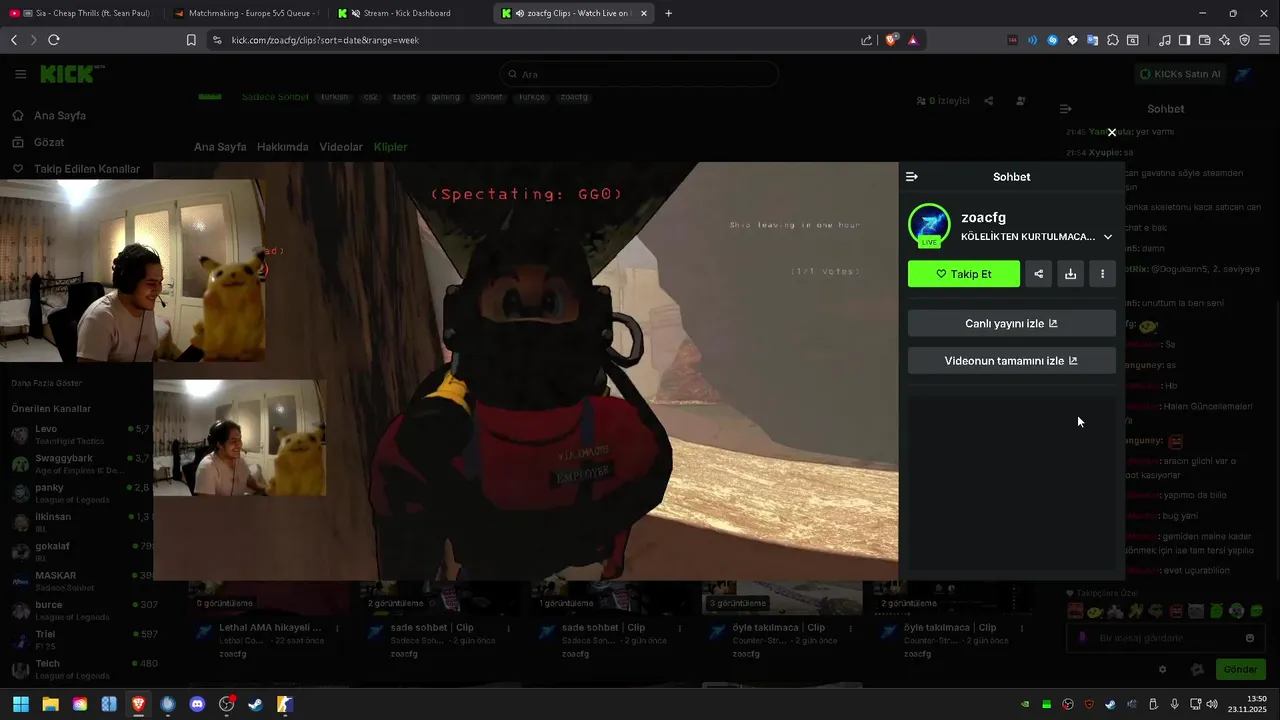Open Swaggybark recommended channel

pyautogui.click(x=80, y=464)
